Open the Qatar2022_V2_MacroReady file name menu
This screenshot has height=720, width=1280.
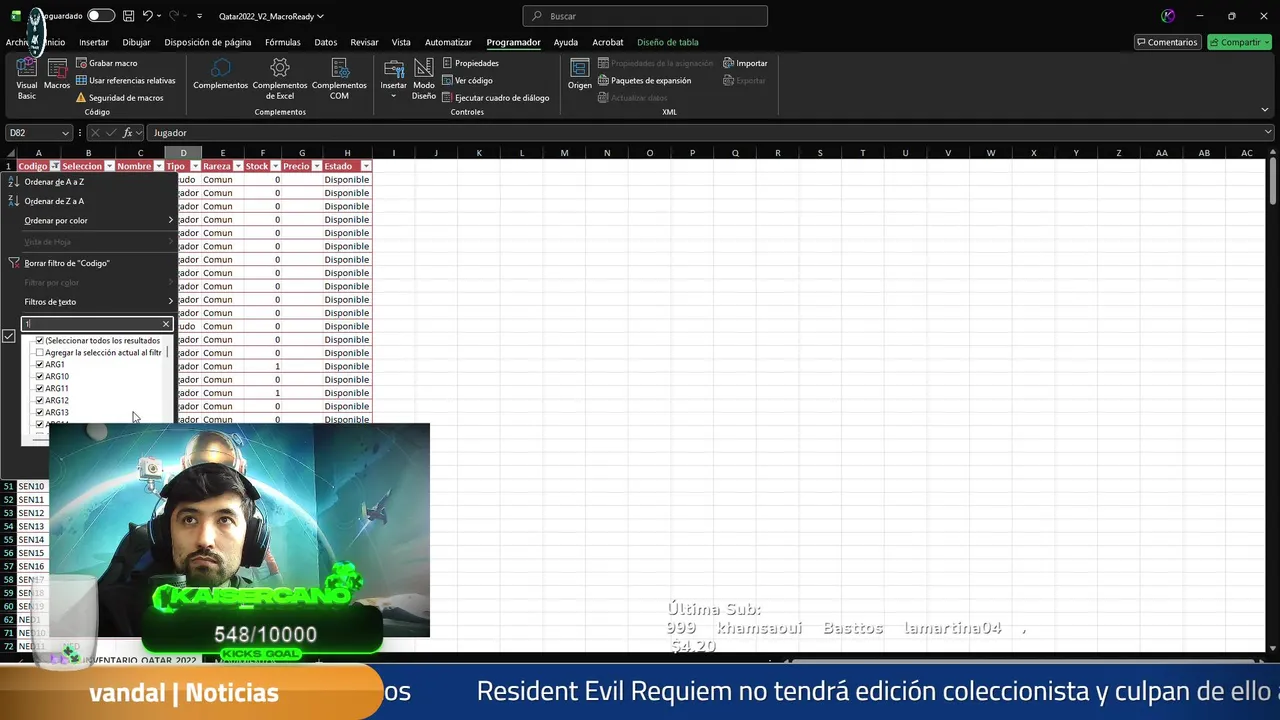(271, 16)
